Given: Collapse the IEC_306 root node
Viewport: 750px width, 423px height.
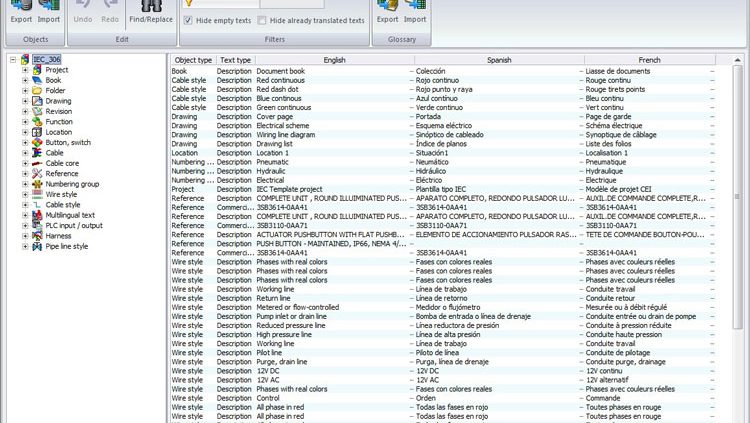Looking at the screenshot, I should [x=13, y=60].
